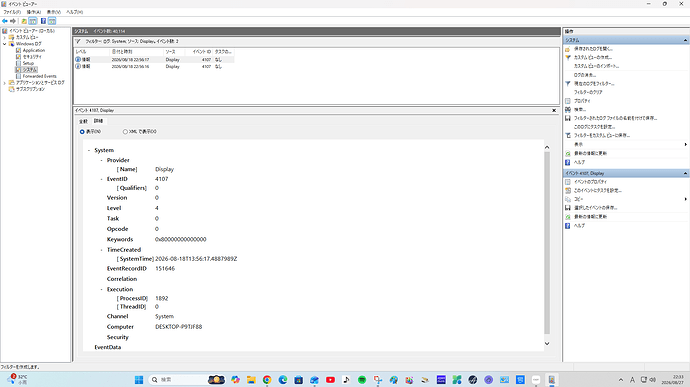Collapse the Windows ログ tree node

[5, 44]
